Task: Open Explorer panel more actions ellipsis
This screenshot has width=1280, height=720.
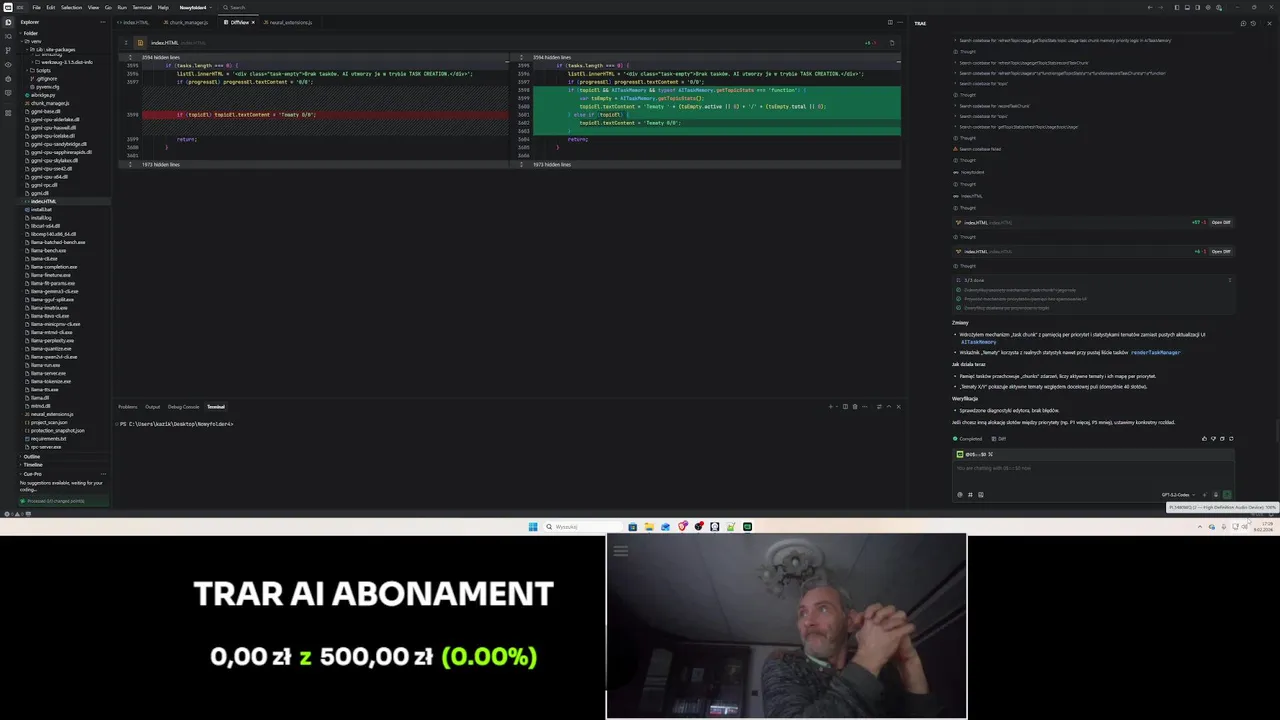Action: [x=103, y=22]
